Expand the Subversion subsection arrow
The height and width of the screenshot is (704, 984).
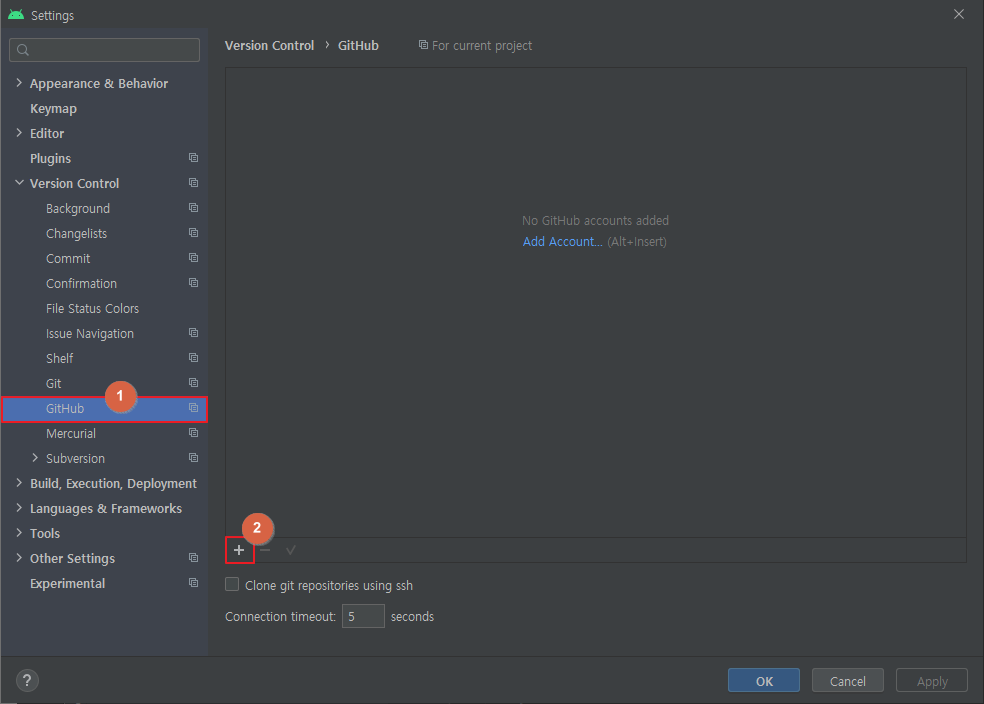click(35, 458)
